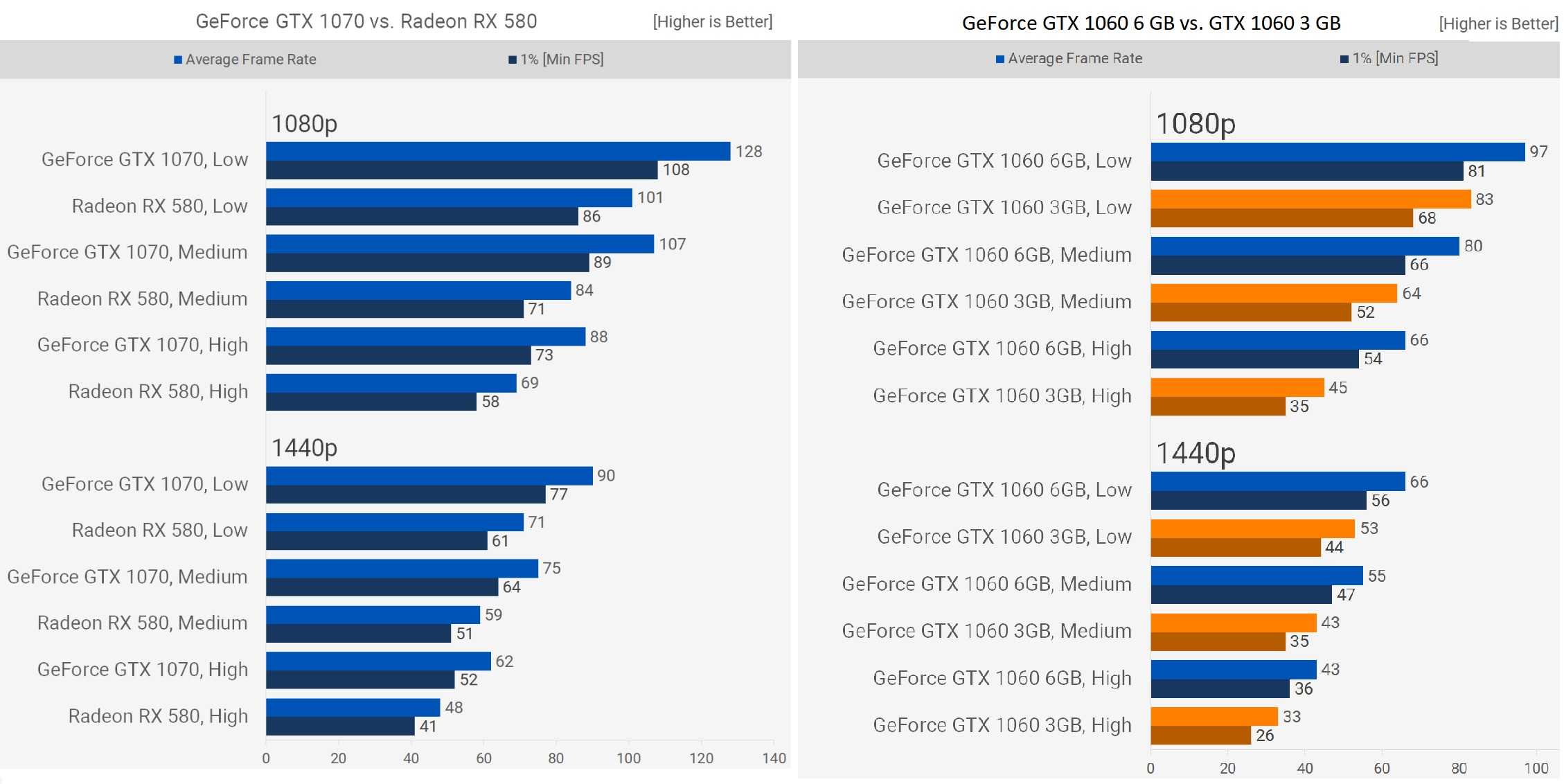Screen dimensions: 1564x784
Task: Click the bar labeled 84 in left chart
Action: coord(418,290)
